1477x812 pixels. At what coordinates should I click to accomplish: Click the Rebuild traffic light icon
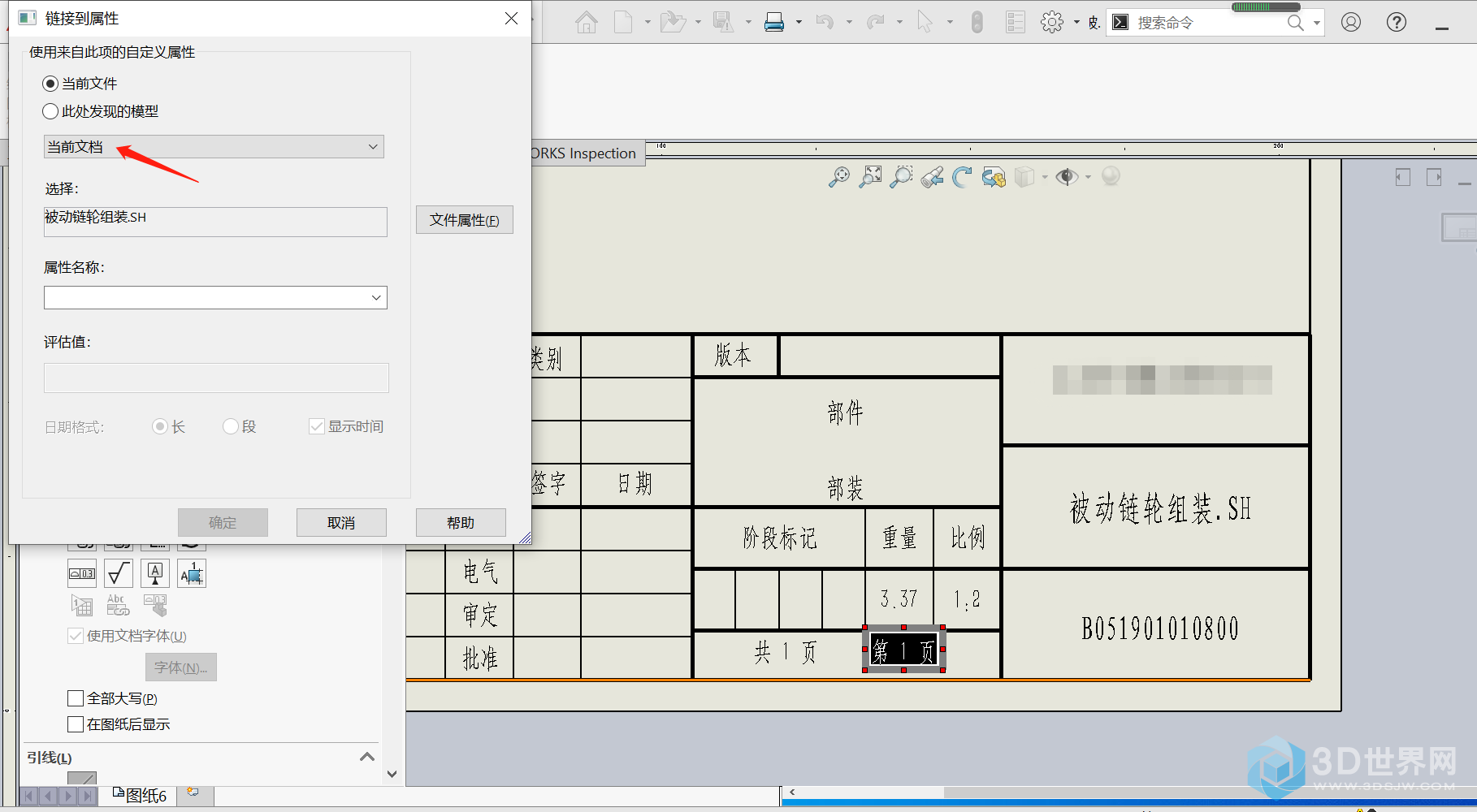tap(977, 22)
